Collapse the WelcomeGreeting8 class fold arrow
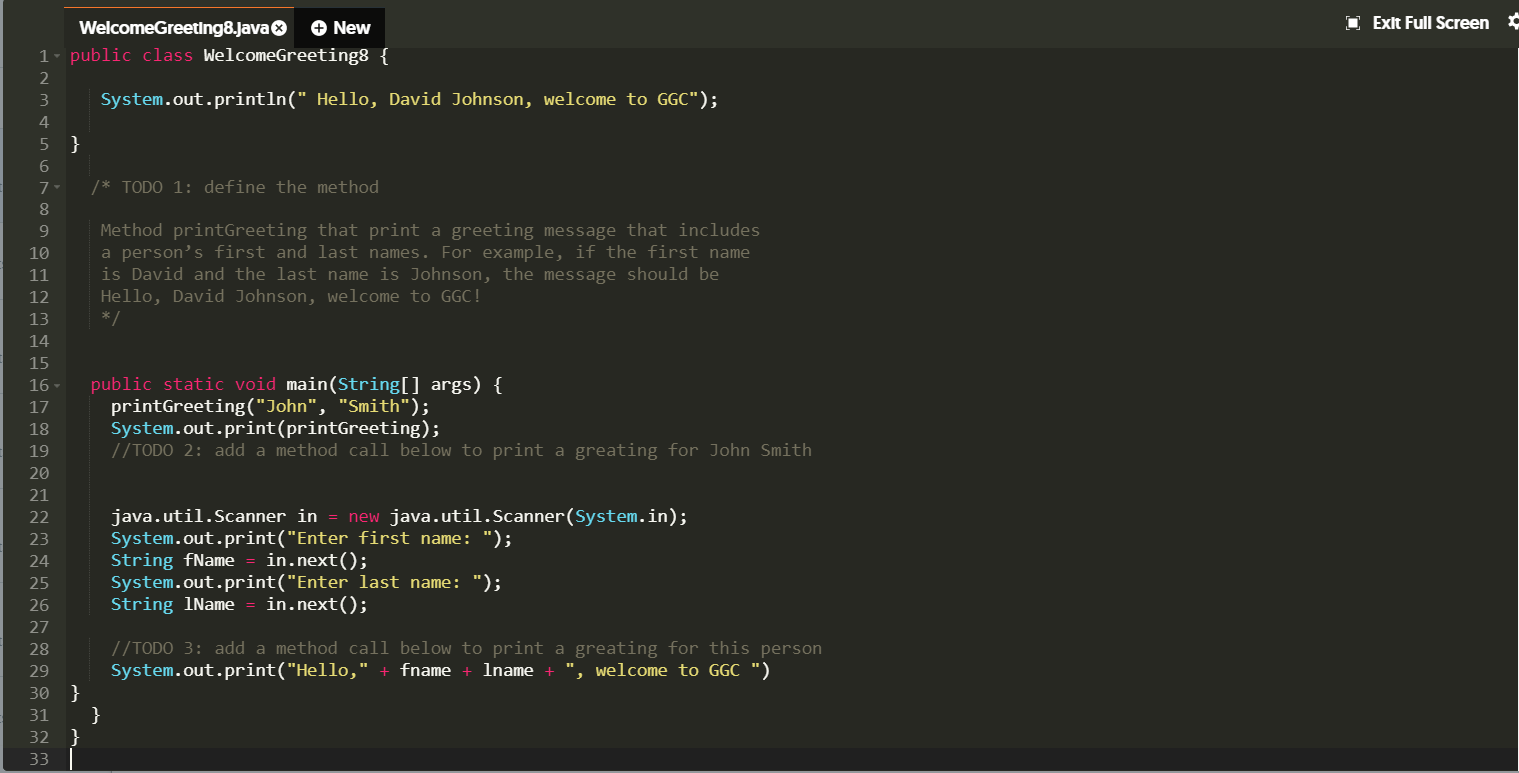This screenshot has width=1519, height=773. pyautogui.click(x=57, y=55)
